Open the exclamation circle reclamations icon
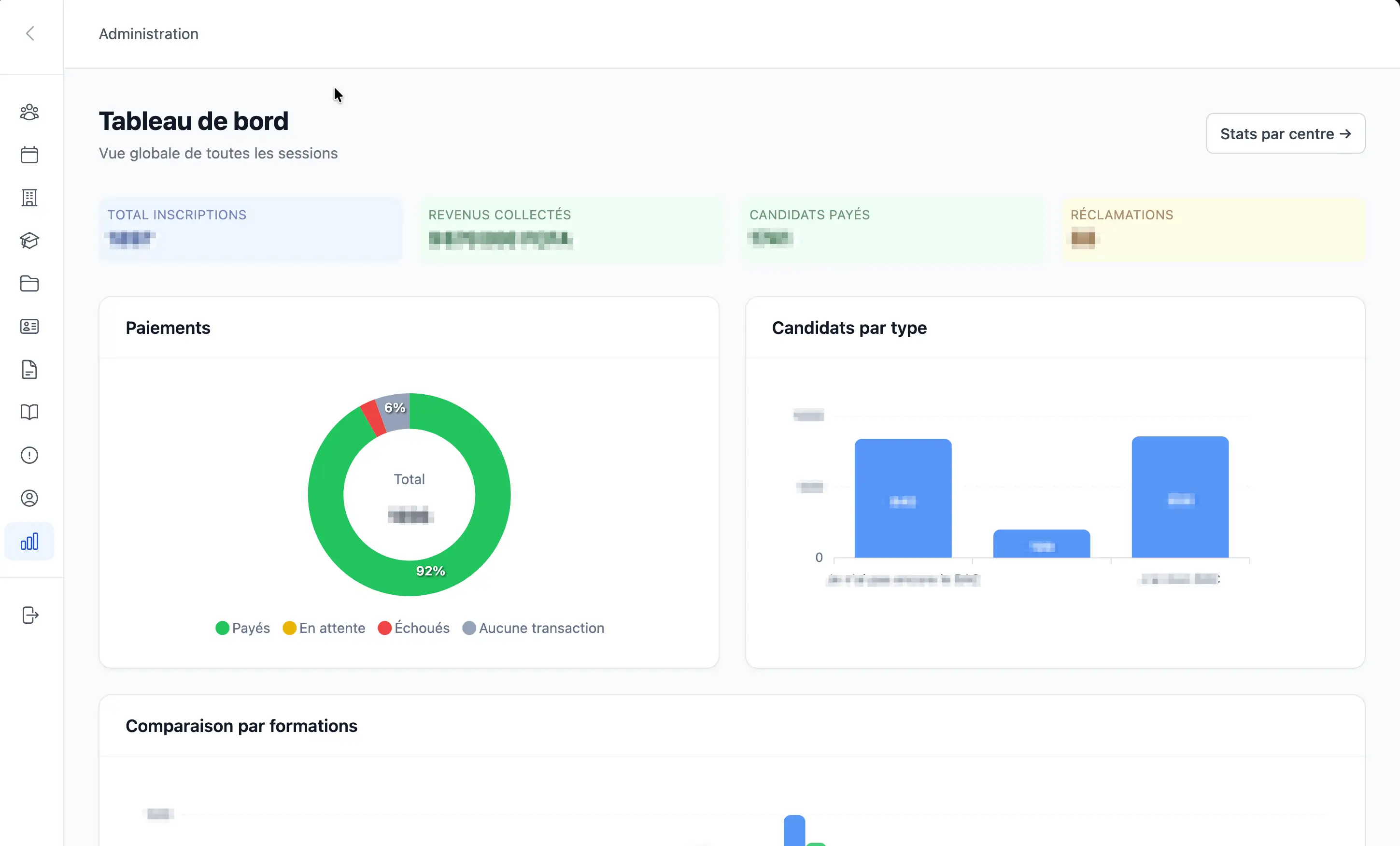This screenshot has width=1400, height=846. click(29, 456)
